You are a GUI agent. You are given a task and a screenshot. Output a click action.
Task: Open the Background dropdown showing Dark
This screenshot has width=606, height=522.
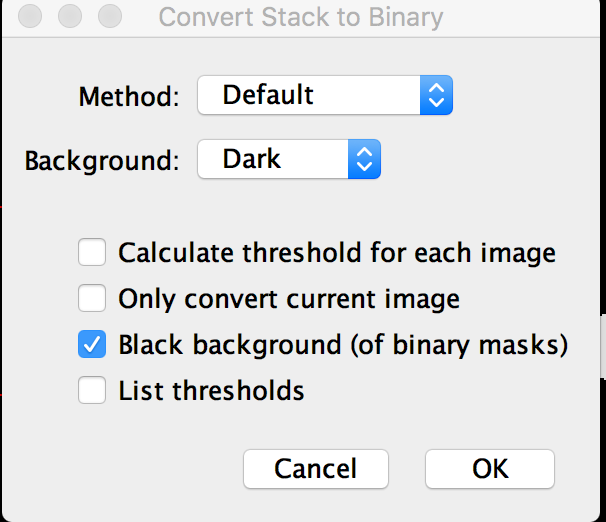pos(273,158)
